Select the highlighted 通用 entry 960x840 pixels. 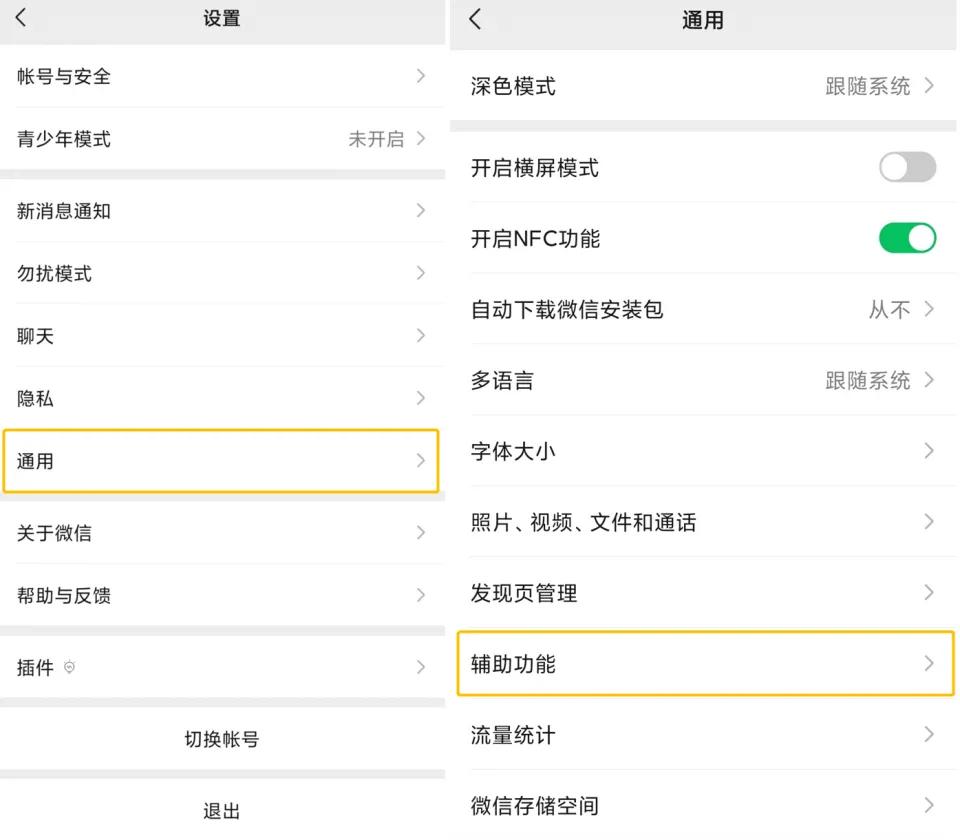[220, 461]
